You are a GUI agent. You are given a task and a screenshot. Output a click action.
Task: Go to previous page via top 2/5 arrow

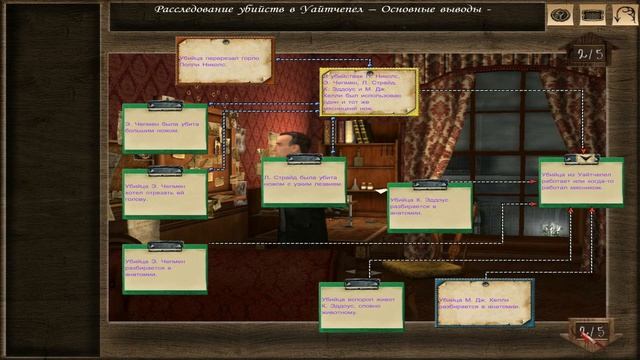tap(589, 52)
